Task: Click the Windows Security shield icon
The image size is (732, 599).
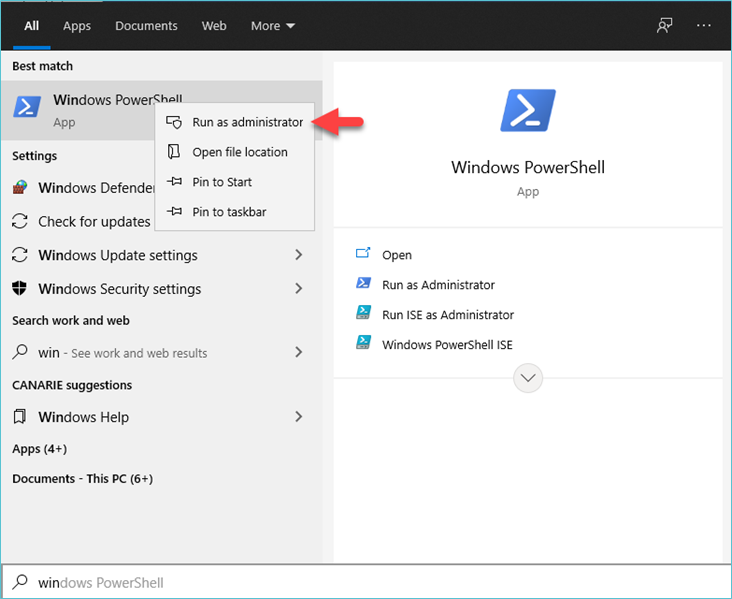Action: 20,289
